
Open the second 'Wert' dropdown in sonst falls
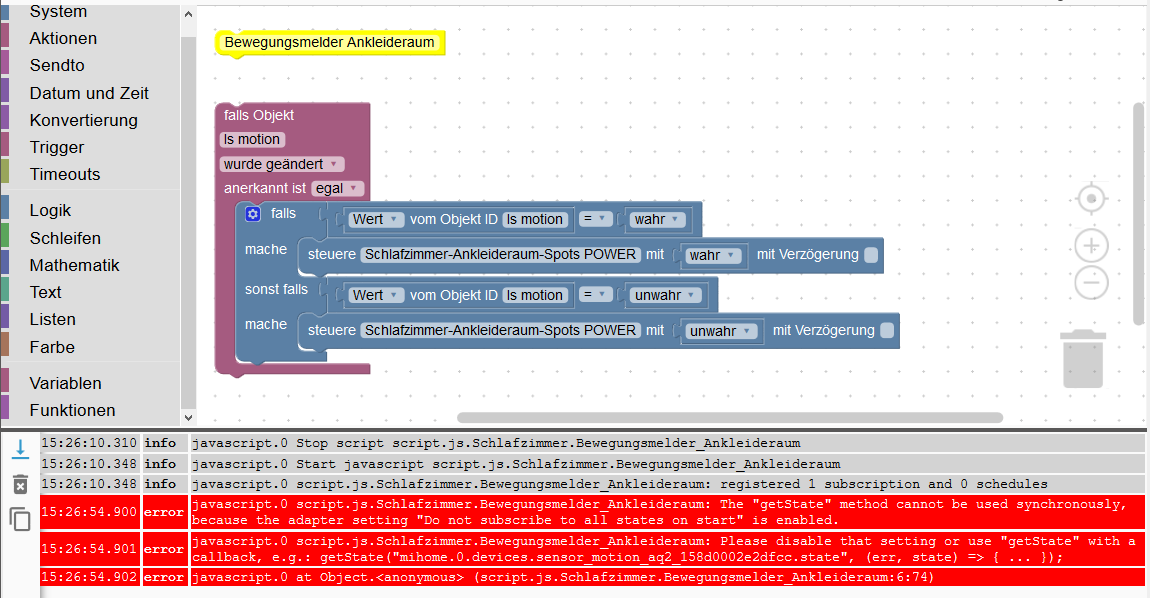[376, 295]
